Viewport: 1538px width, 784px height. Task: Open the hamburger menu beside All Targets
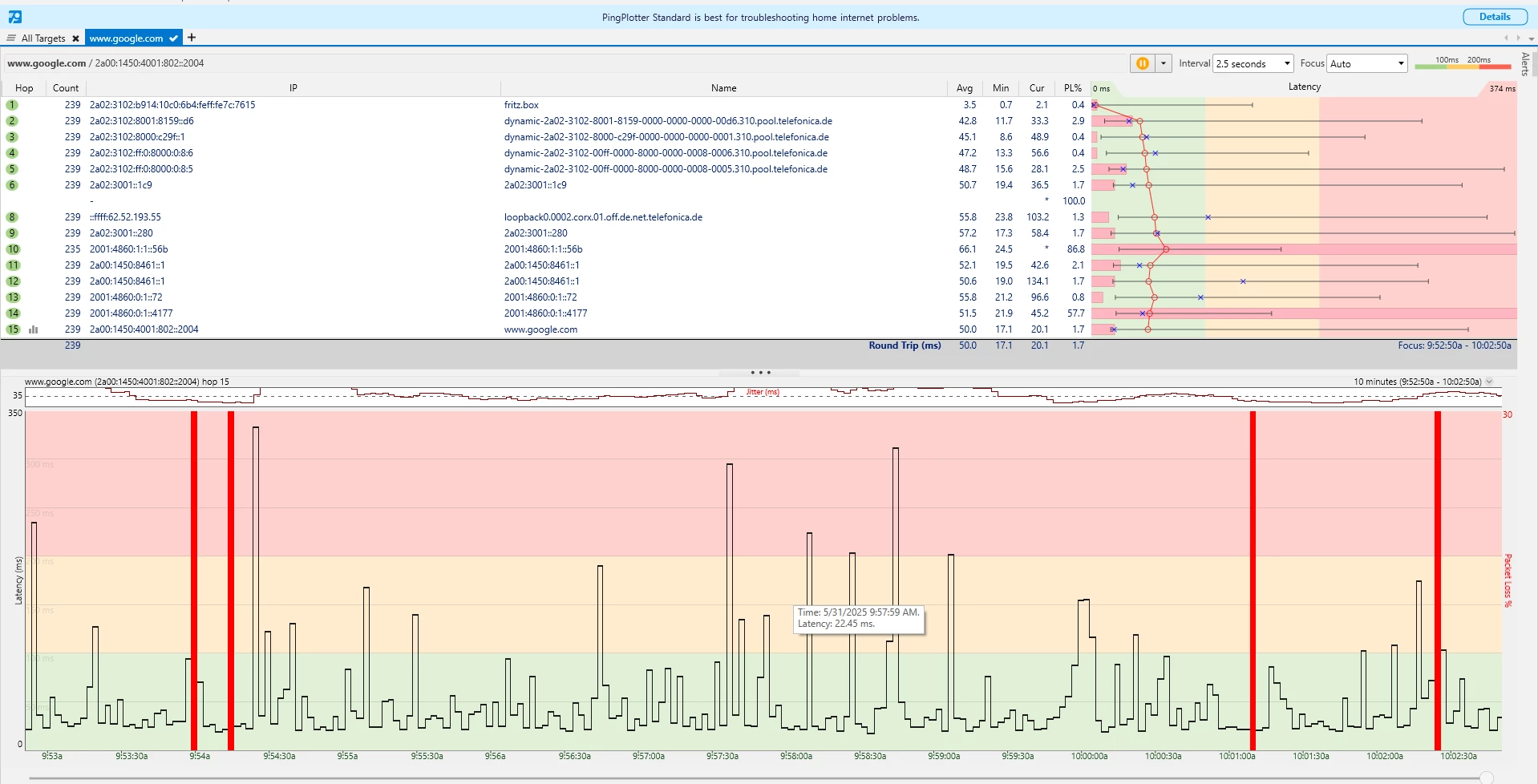(11, 38)
